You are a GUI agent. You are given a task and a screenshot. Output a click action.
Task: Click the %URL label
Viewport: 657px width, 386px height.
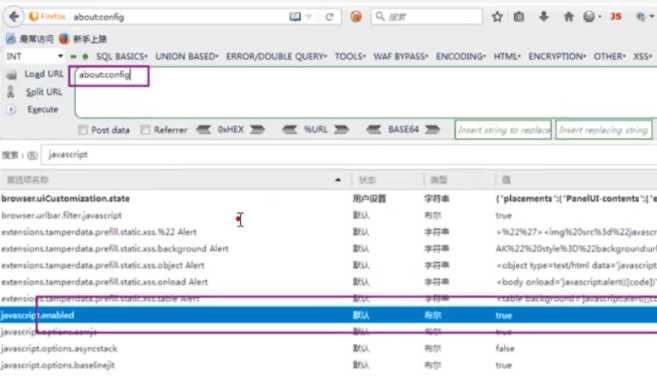click(x=316, y=130)
